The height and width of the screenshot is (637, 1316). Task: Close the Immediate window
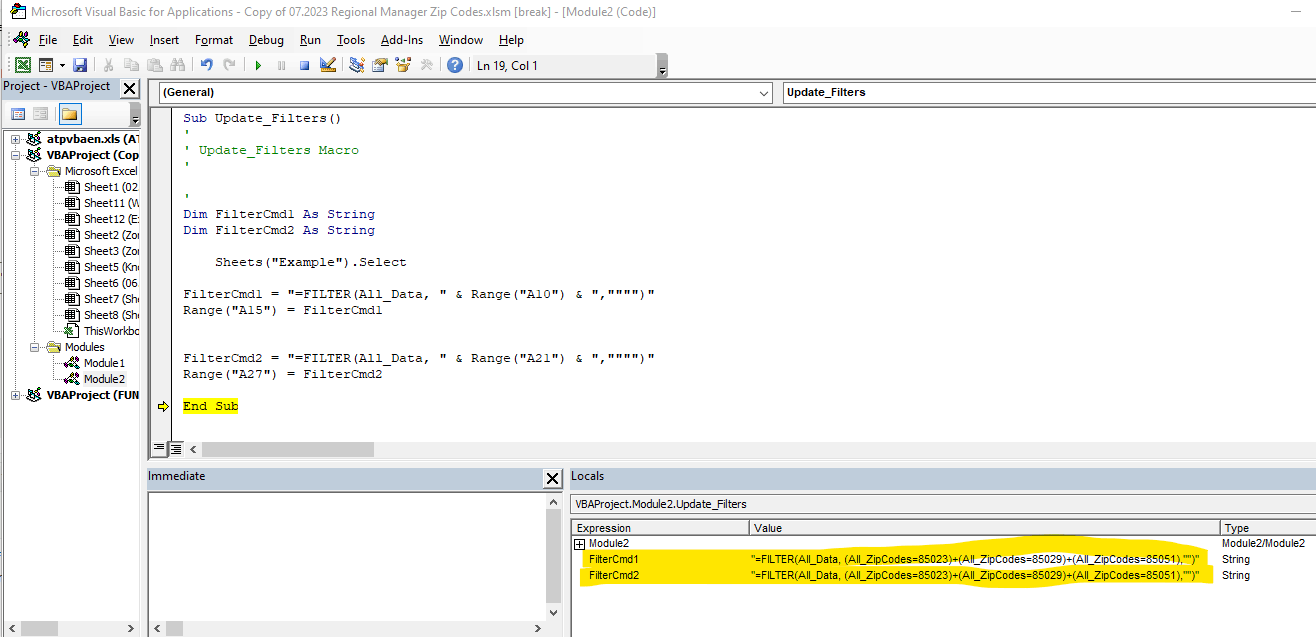click(x=552, y=478)
